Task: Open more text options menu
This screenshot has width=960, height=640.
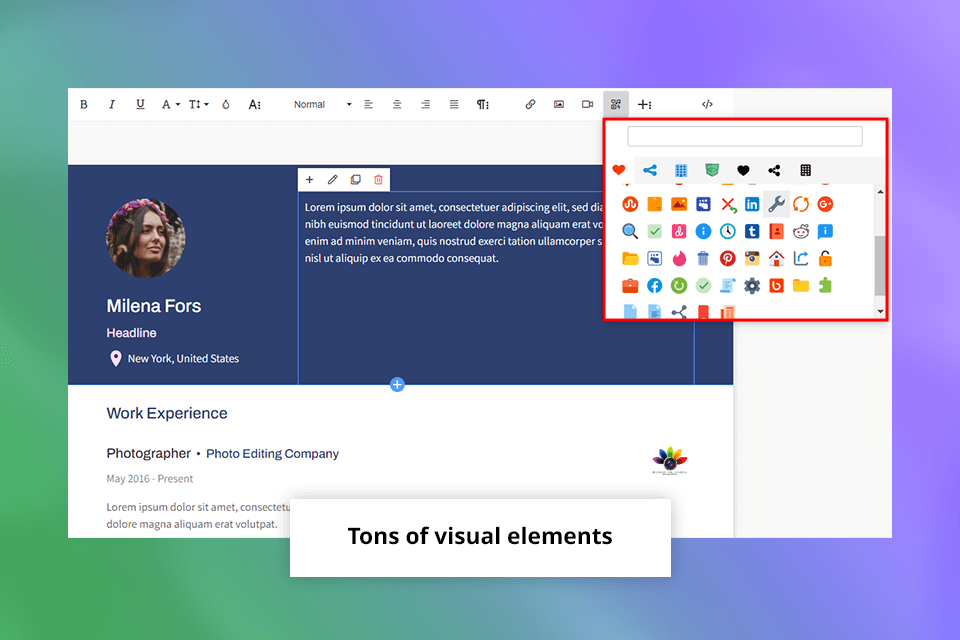Action: pos(254,104)
